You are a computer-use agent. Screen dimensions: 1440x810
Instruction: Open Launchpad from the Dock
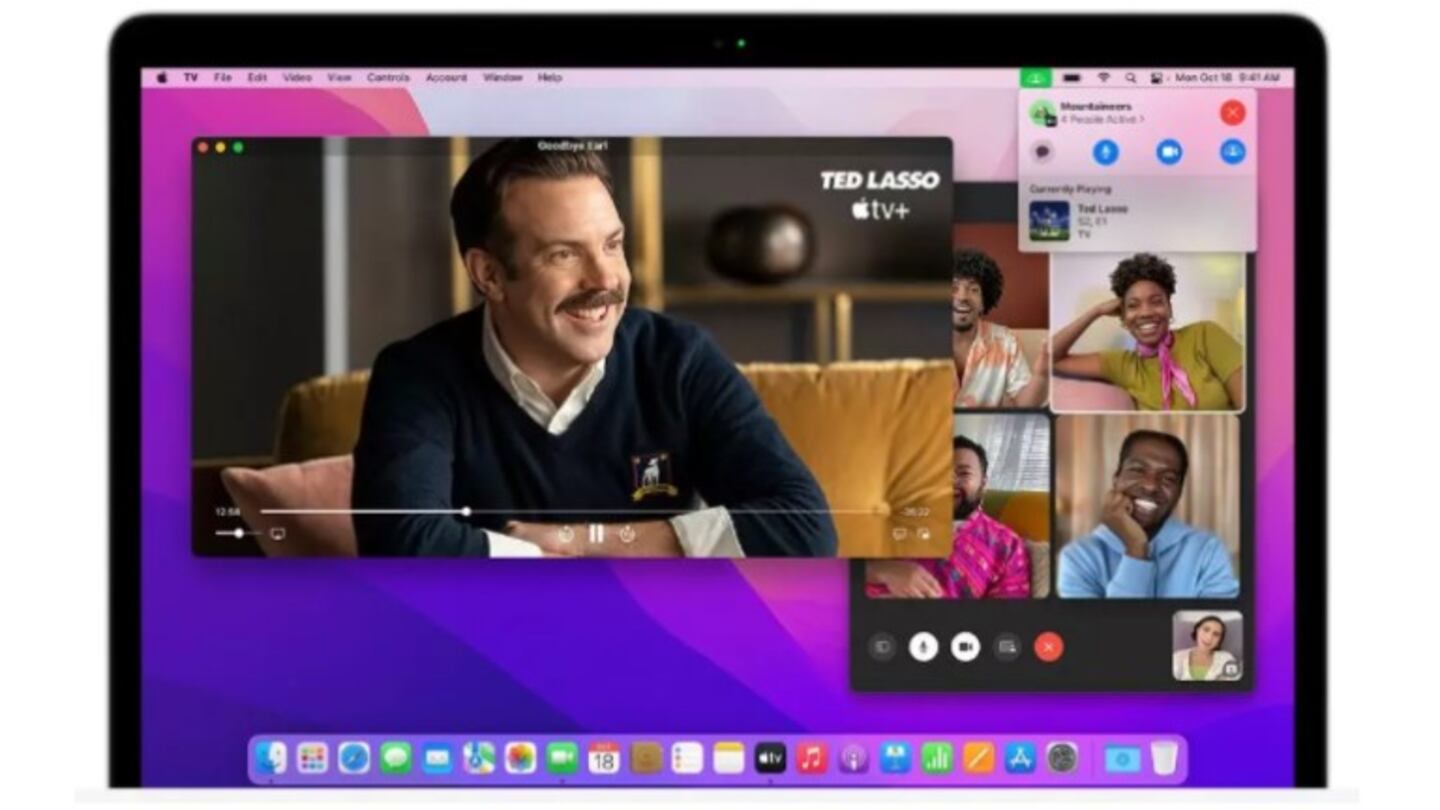click(313, 758)
